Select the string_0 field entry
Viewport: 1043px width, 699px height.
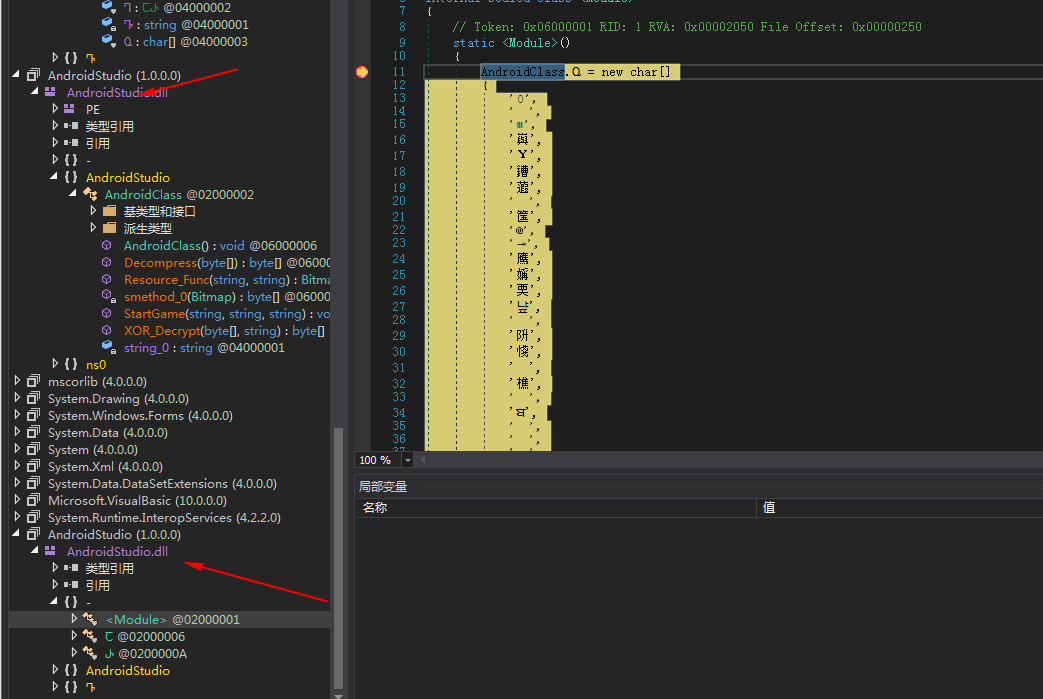204,347
